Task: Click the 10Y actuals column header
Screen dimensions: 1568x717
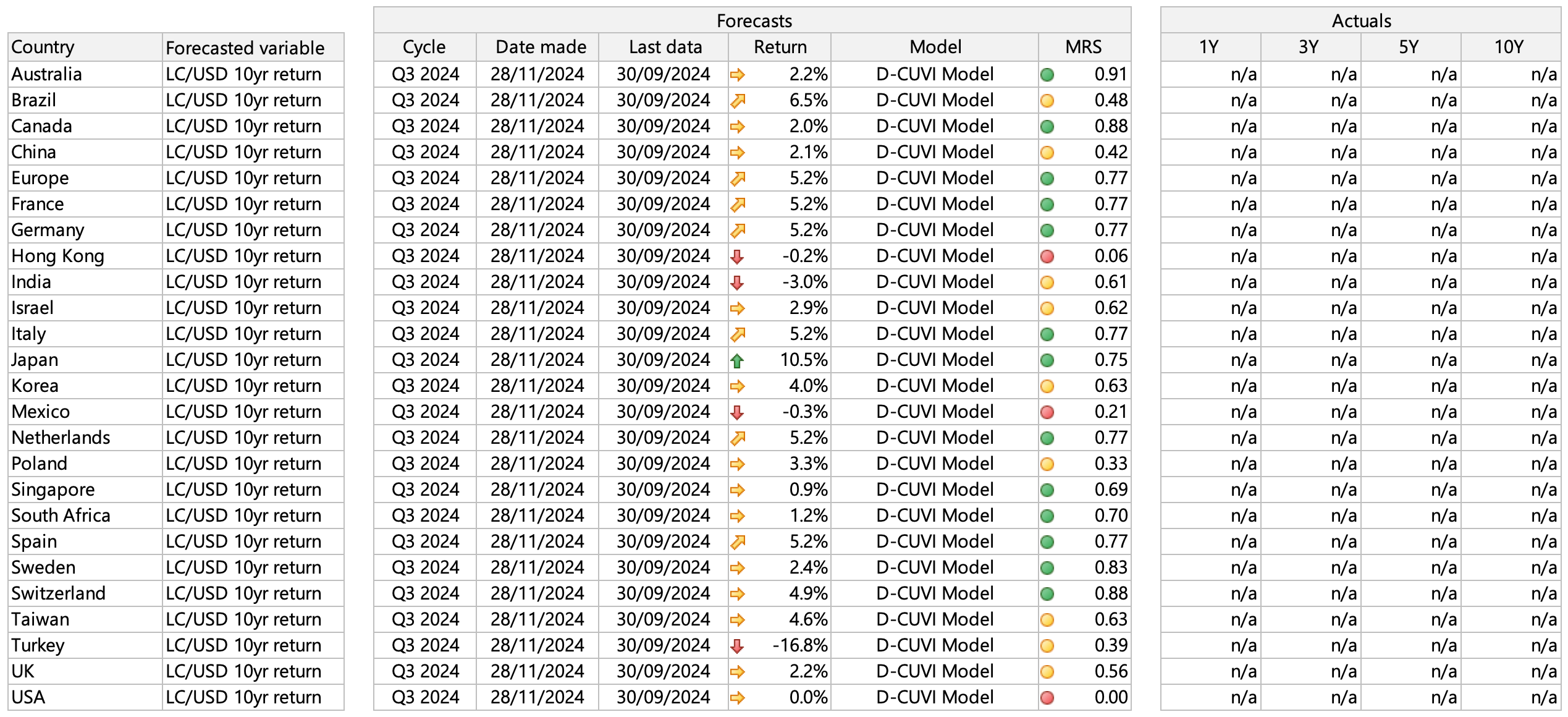Action: 1509,47
